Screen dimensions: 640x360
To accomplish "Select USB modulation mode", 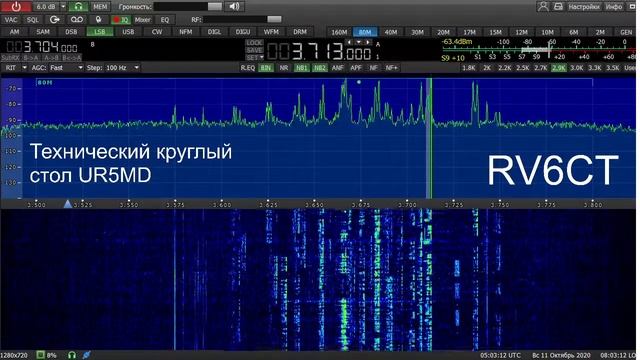I will pyautogui.click(x=128, y=32).
